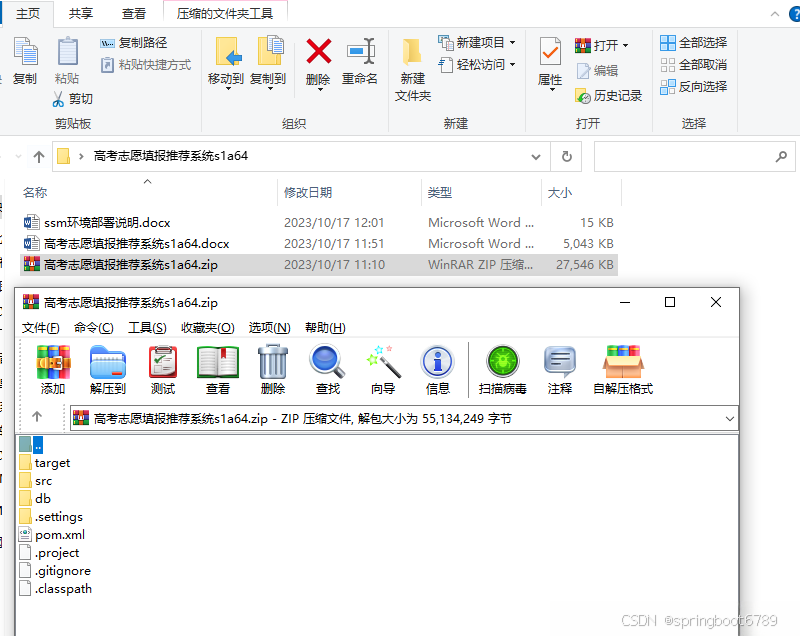The image size is (800, 636).
Task: Select the target folder in archive
Action: tap(45, 463)
